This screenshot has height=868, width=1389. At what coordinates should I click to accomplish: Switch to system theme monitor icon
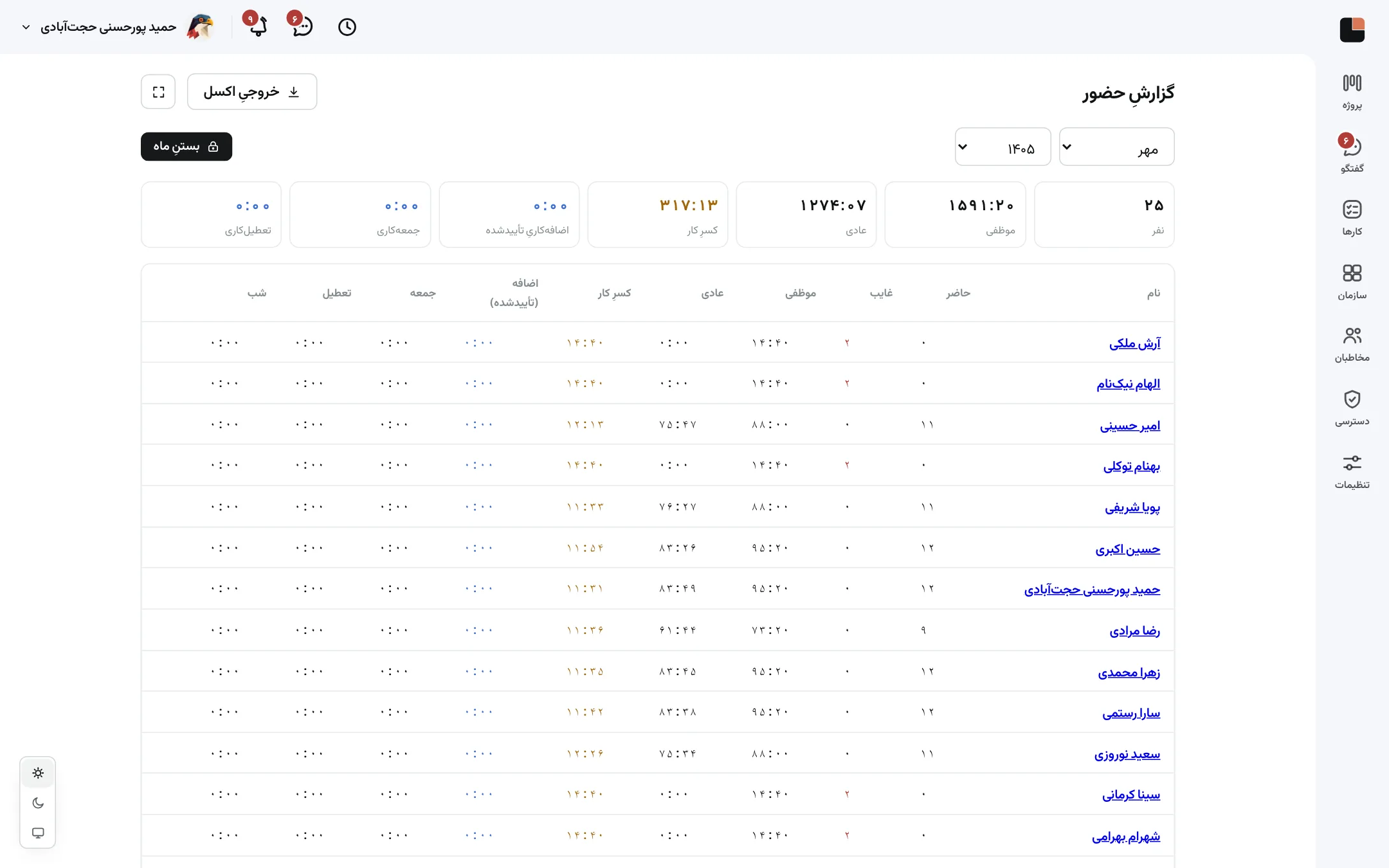coord(38,833)
